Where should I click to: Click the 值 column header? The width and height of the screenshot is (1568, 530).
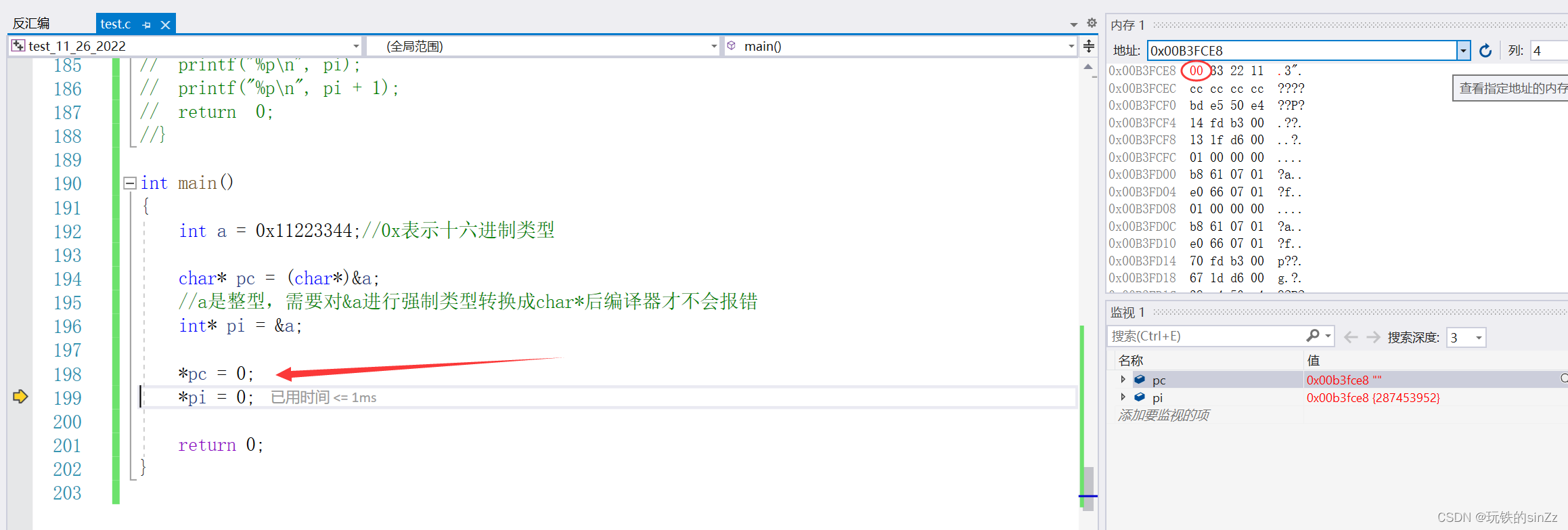(1313, 361)
